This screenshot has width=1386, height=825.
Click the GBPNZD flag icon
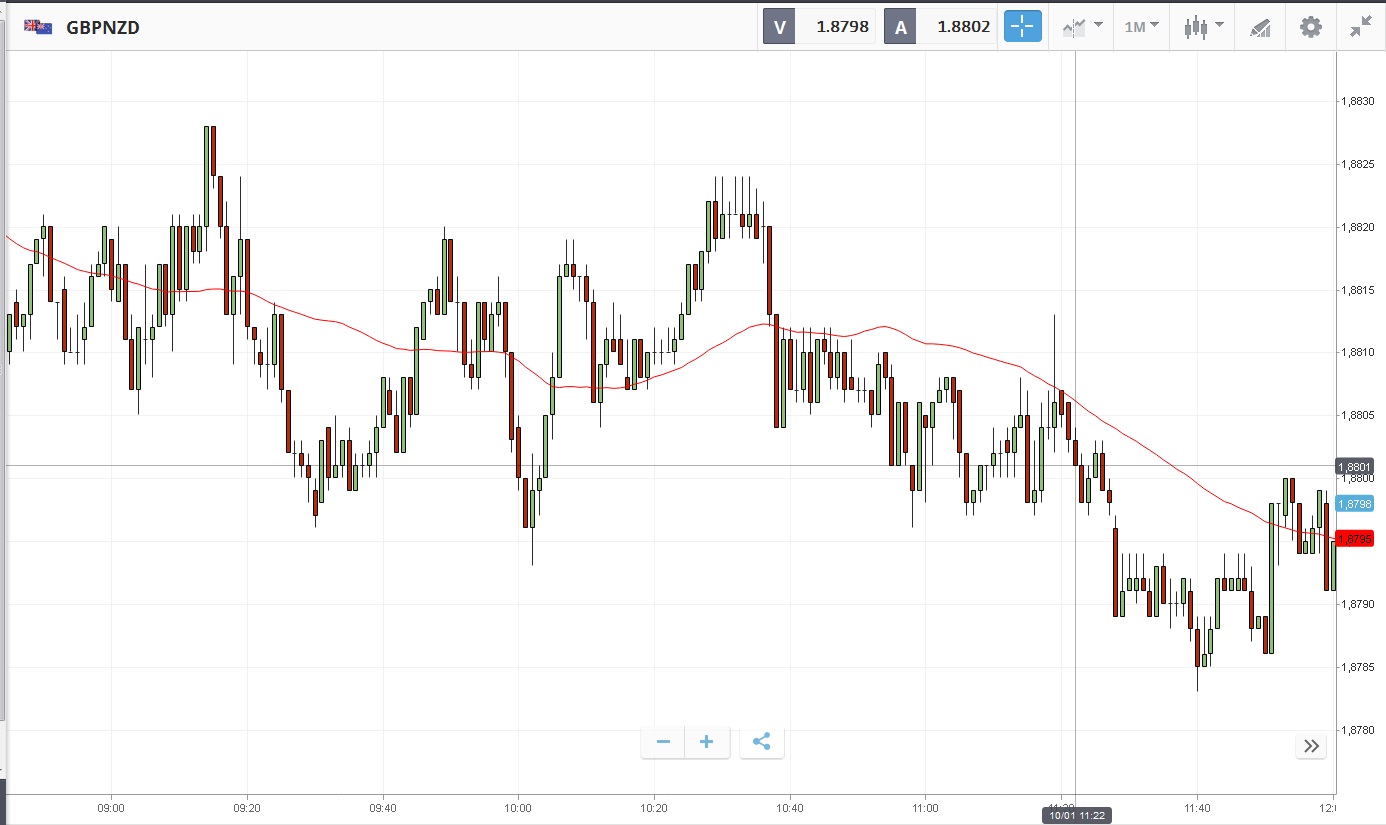pyautogui.click(x=38, y=27)
